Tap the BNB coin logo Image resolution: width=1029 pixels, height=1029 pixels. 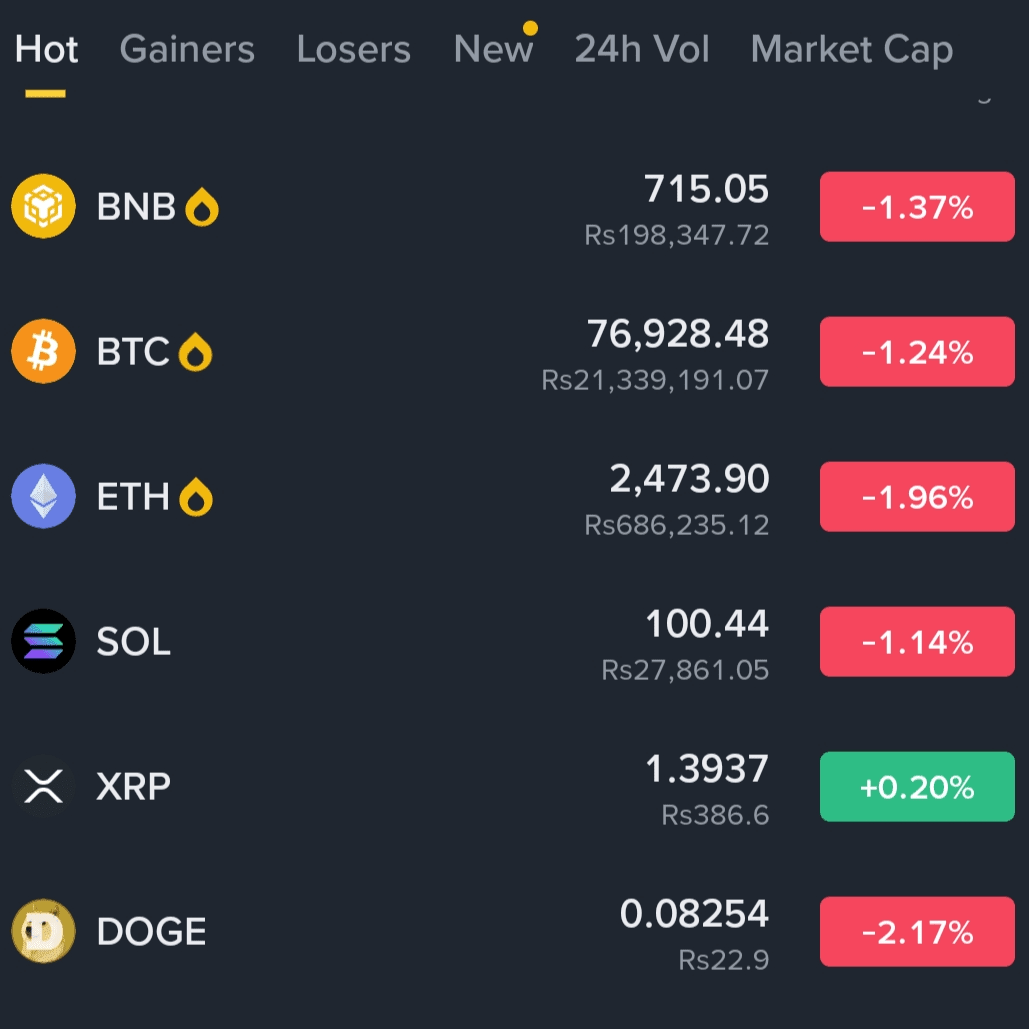click(43, 206)
